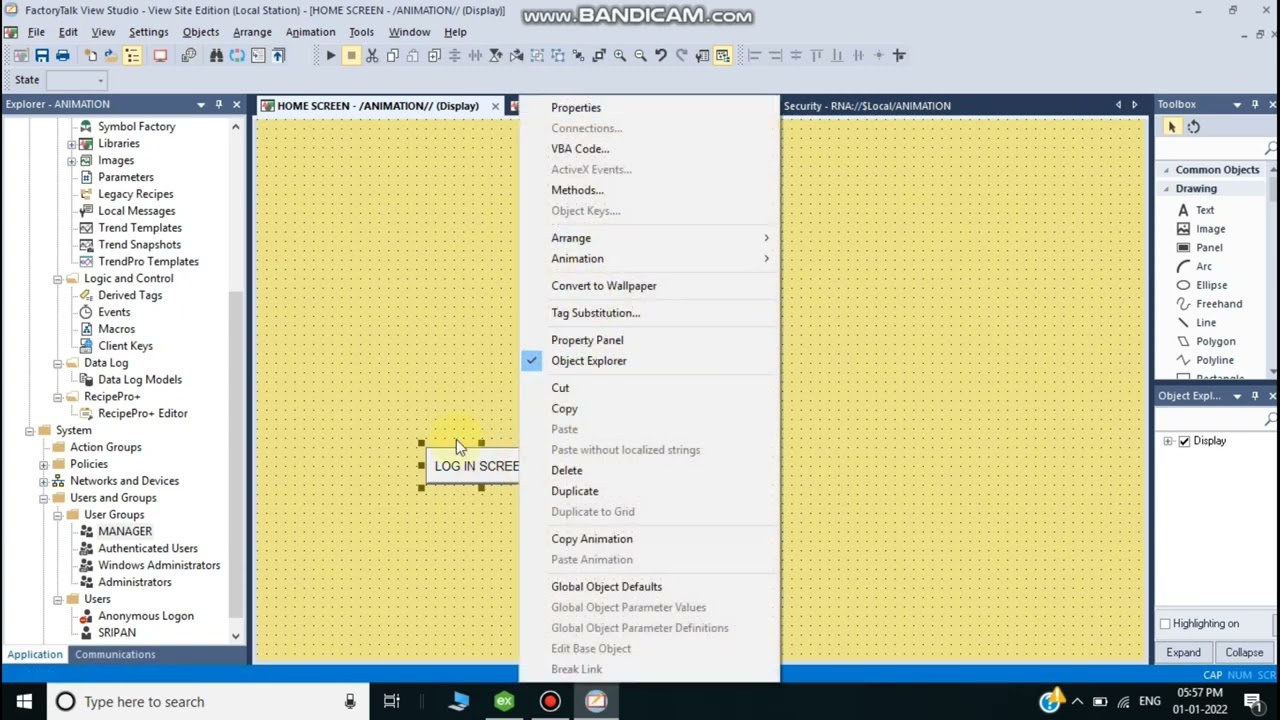Choose Convert to Wallpaper
Screen dimensions: 1280x720
click(x=649, y=286)
